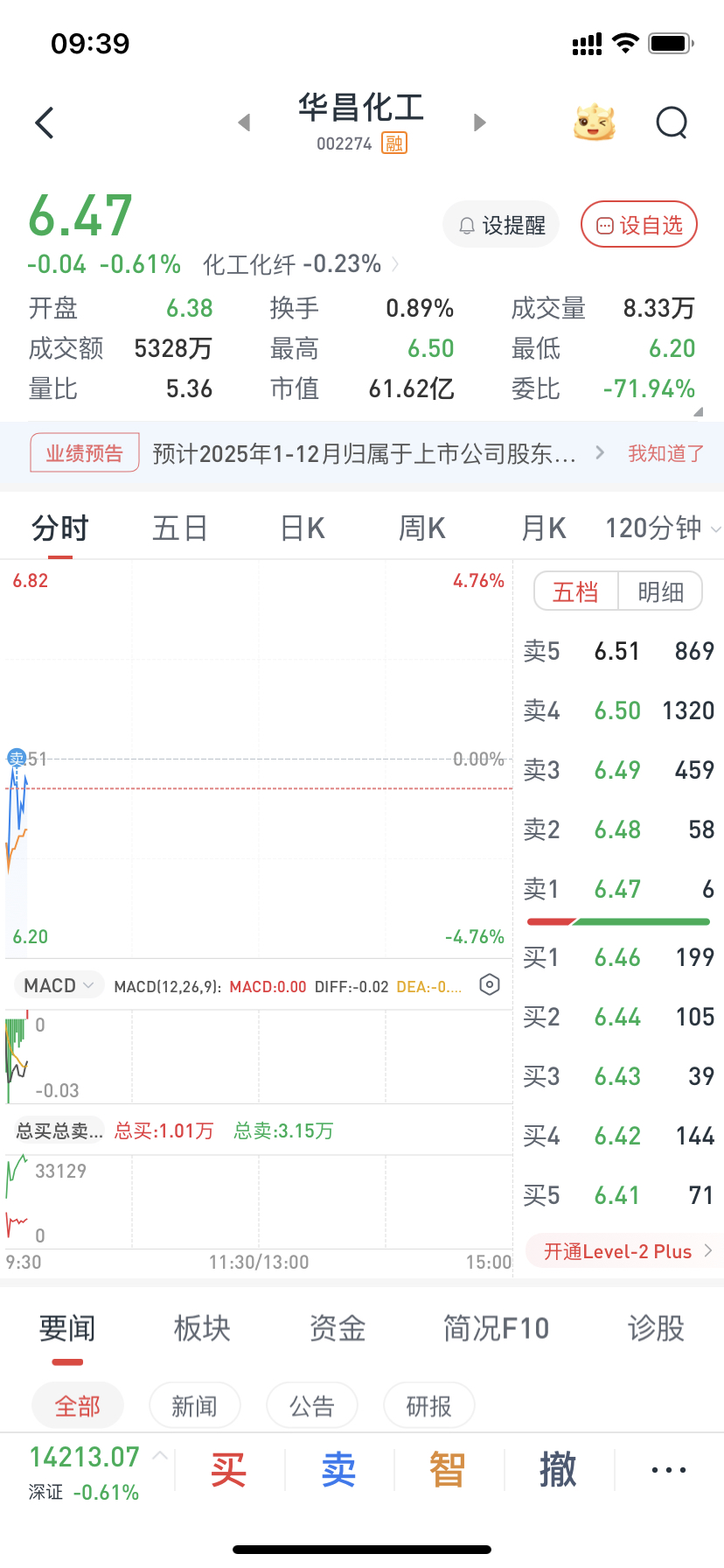The width and height of the screenshot is (724, 1568).
Task: Select the 周K chart tab
Action: tap(422, 528)
